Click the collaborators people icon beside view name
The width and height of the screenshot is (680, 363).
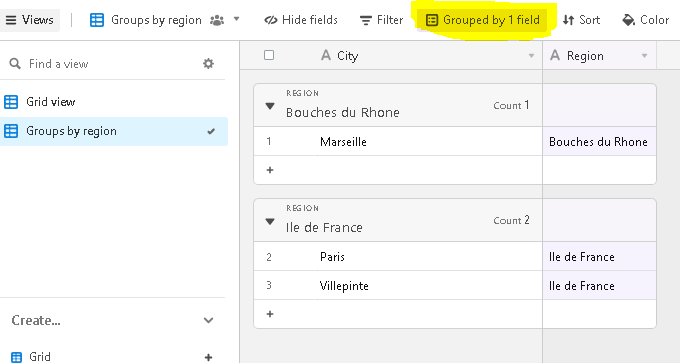(217, 20)
